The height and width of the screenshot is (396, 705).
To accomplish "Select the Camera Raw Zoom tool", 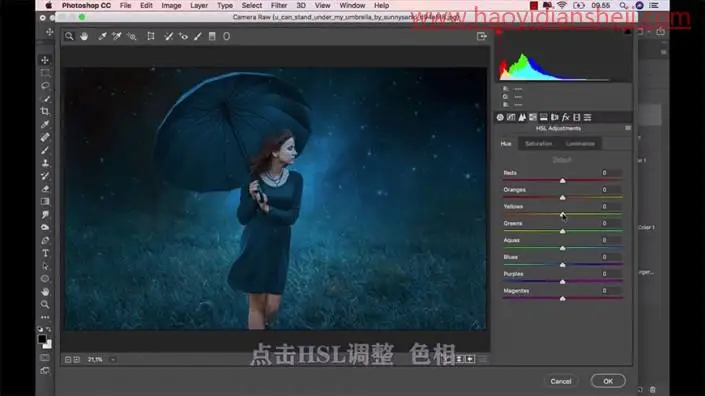I will tap(69, 36).
